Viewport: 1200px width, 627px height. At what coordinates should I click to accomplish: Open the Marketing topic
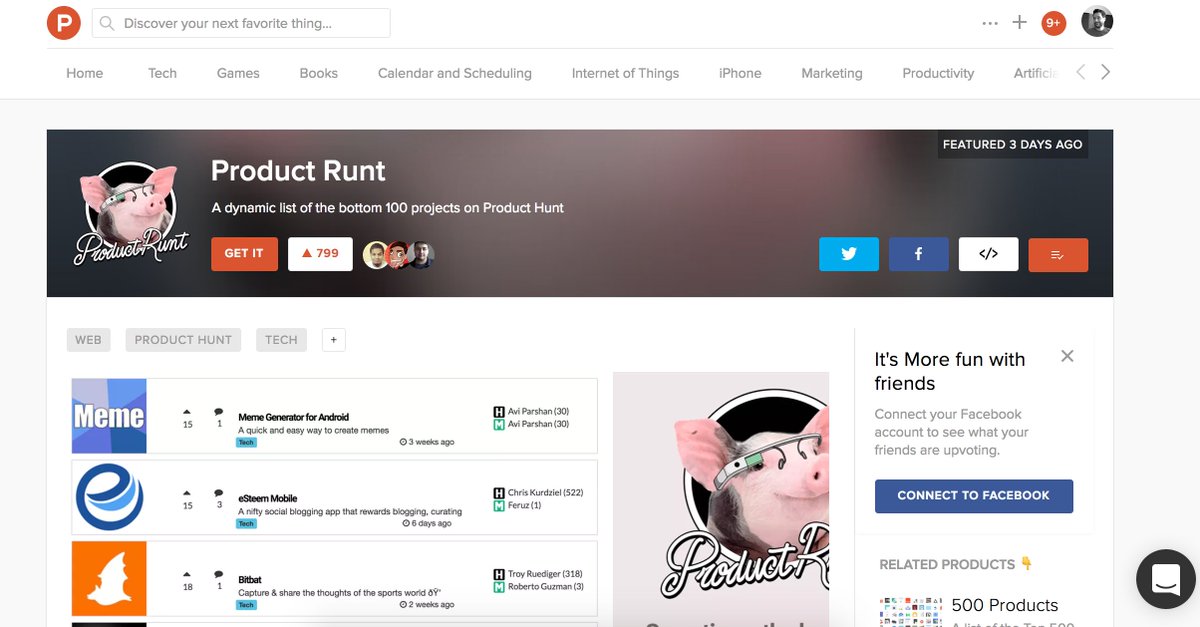[x=832, y=73]
